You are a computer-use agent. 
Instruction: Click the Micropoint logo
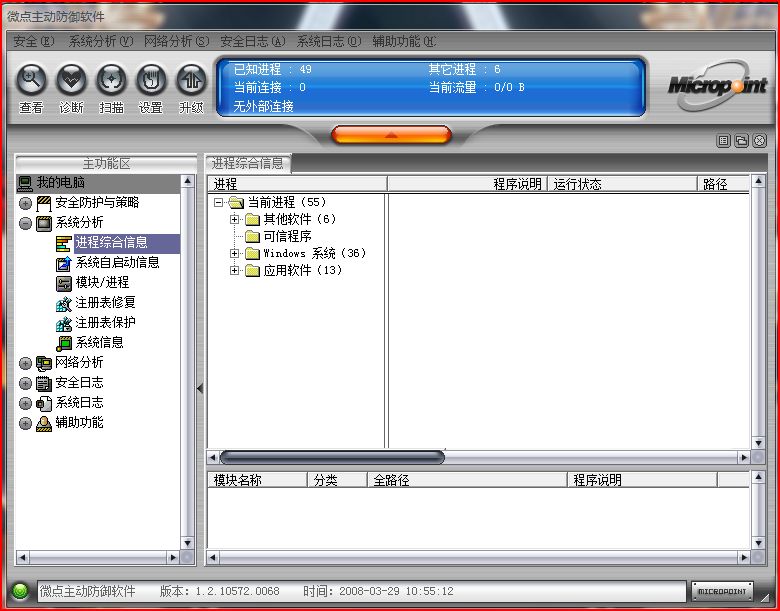pos(717,86)
